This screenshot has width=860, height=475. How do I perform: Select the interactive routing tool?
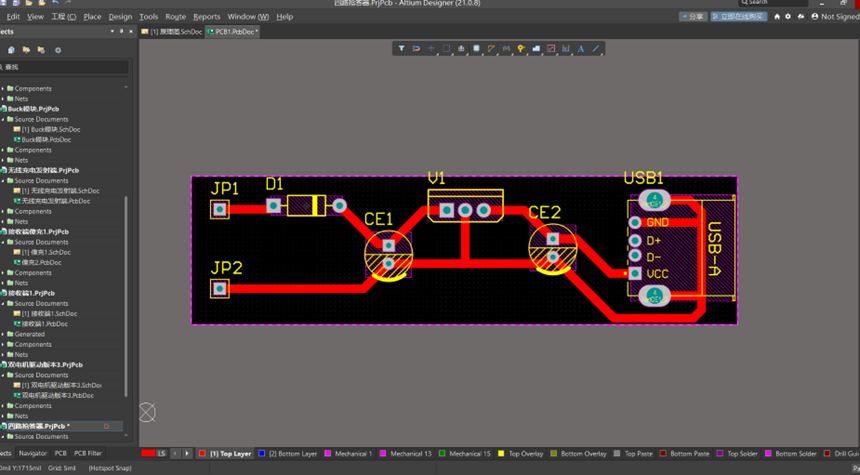(x=491, y=48)
